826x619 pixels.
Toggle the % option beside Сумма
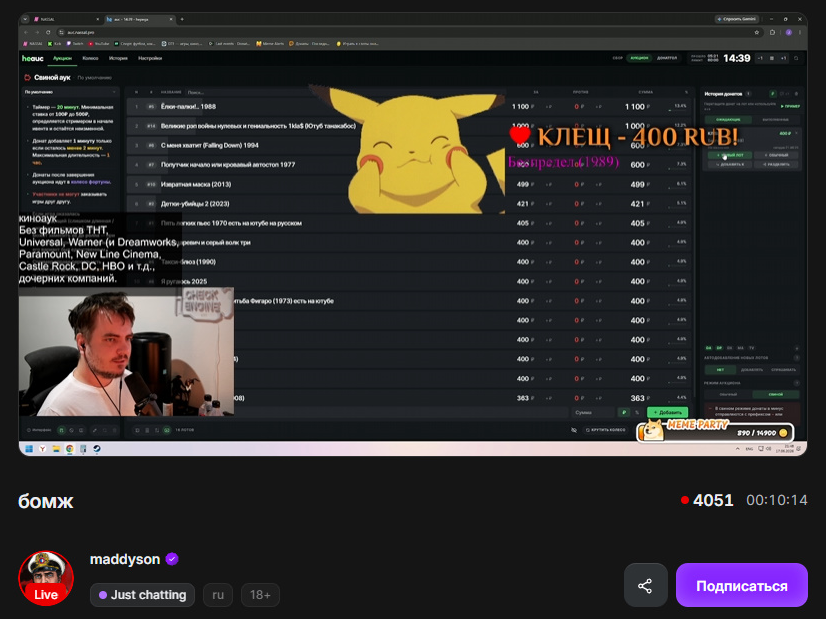(x=637, y=412)
